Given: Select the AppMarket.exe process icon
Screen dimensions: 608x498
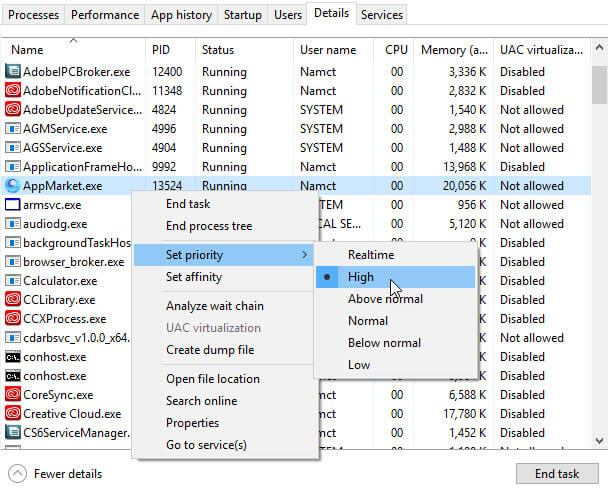Looking at the screenshot, I should pos(13,185).
